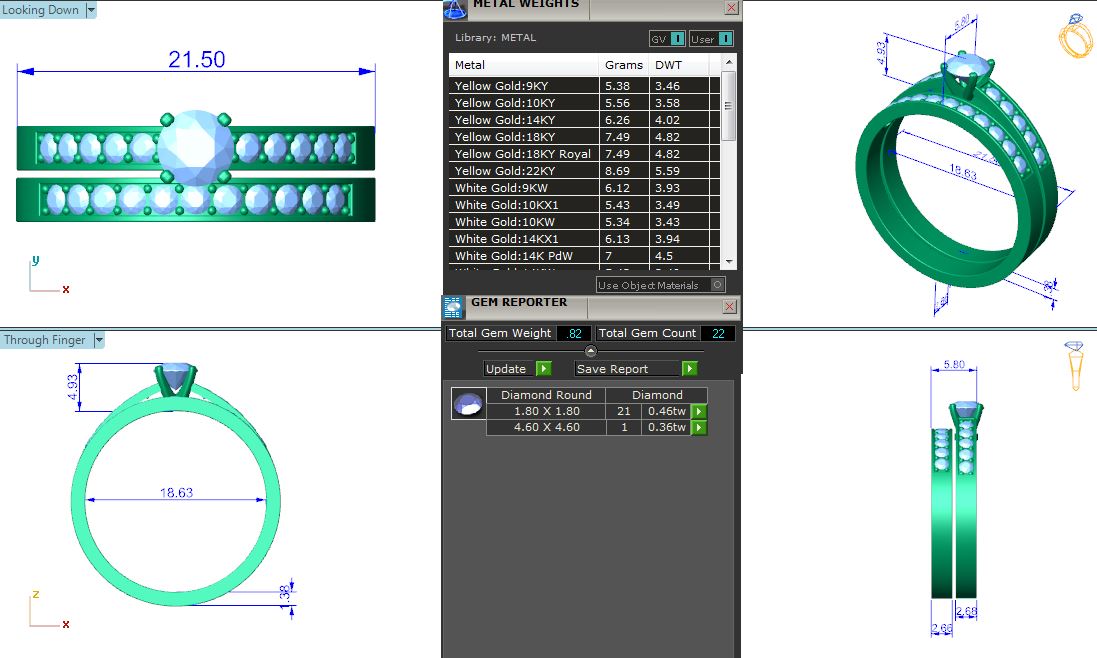Open the Looking Down viewport dropdown
Screen dimensions: 1097x658
pos(92,10)
